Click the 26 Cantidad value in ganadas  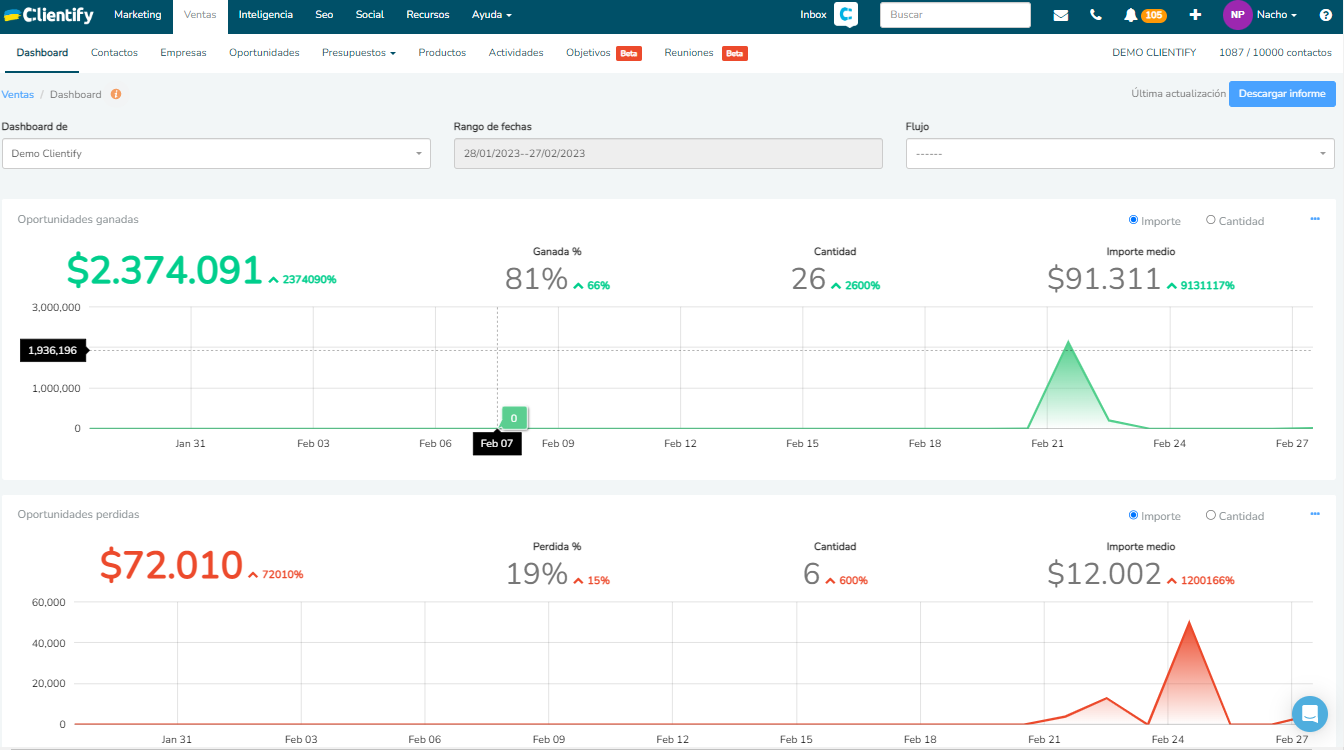(809, 279)
